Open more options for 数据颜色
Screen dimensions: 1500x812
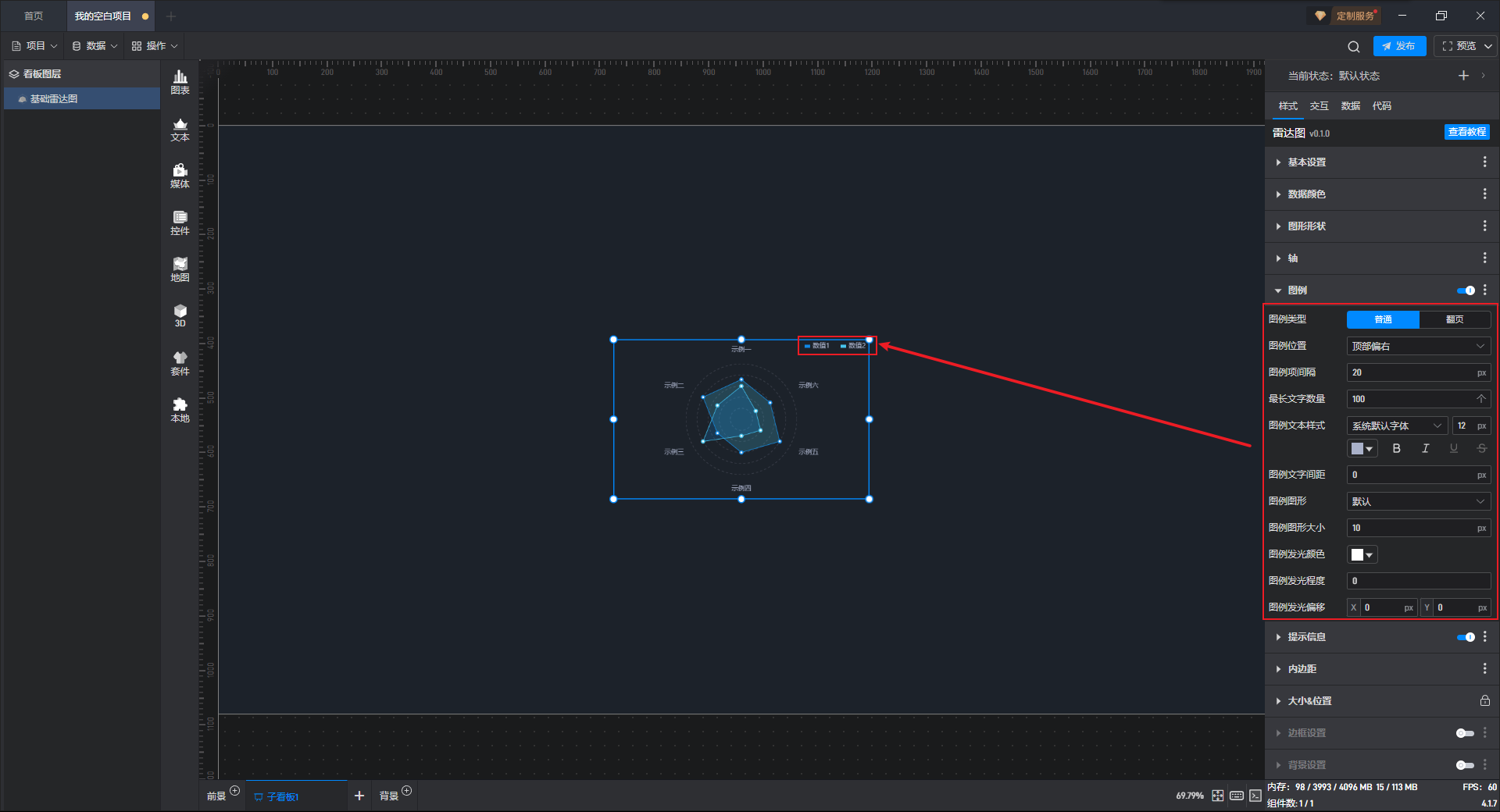click(x=1484, y=194)
